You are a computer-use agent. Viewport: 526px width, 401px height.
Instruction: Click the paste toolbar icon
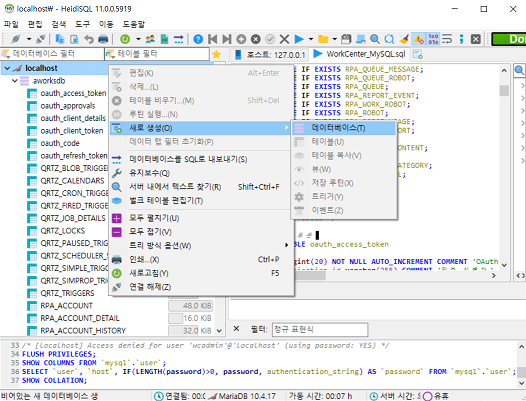(x=74, y=39)
